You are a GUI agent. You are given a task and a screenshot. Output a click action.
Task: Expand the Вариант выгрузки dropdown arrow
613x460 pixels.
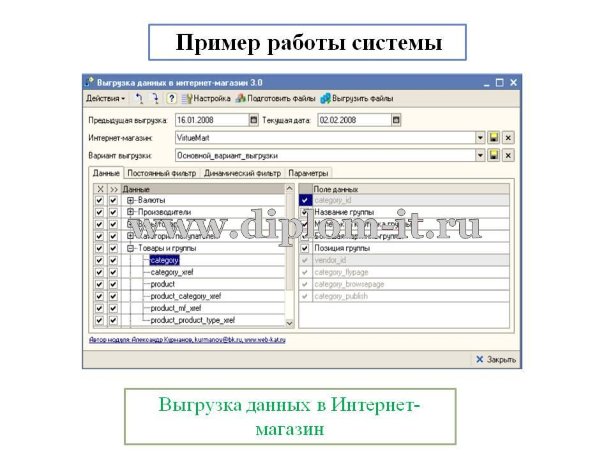(x=480, y=156)
